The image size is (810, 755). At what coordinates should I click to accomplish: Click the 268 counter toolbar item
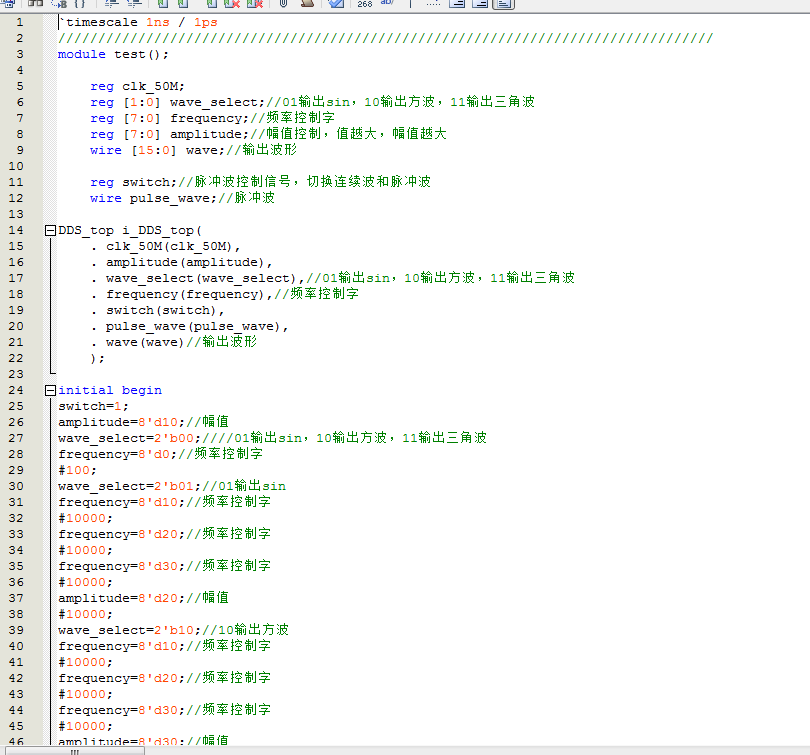tap(364, 4)
